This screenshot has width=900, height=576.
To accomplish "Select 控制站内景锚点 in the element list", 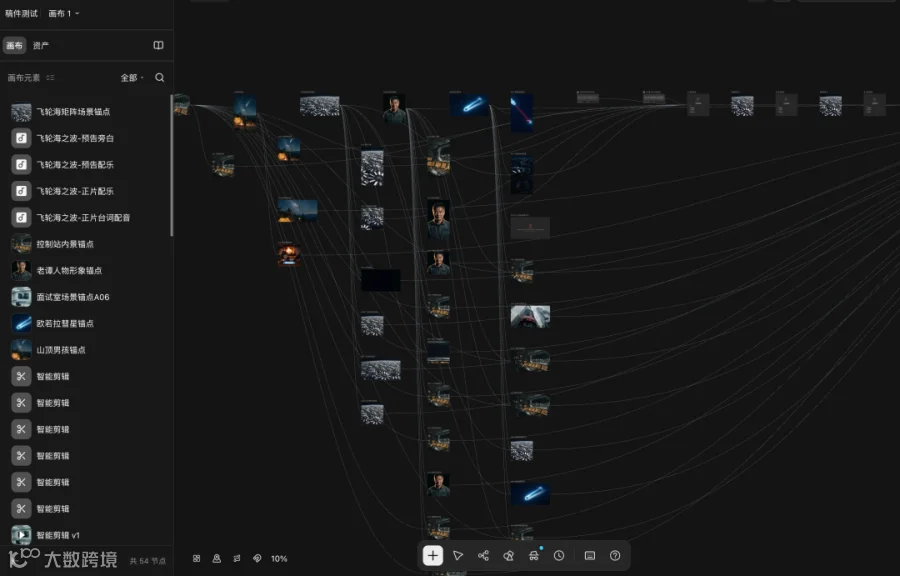I will (x=86, y=244).
